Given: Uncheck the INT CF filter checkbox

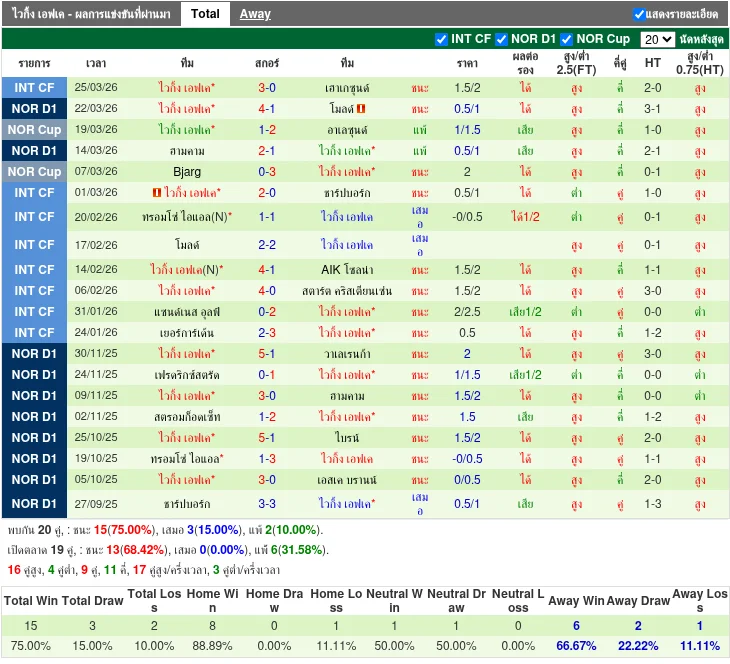Looking at the screenshot, I should tap(442, 39).
